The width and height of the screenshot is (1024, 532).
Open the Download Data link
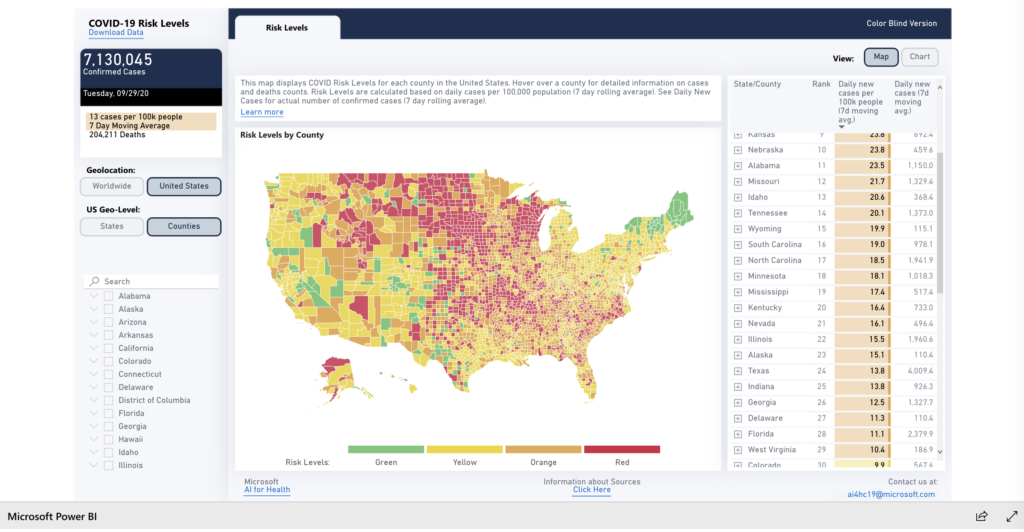[x=115, y=33]
